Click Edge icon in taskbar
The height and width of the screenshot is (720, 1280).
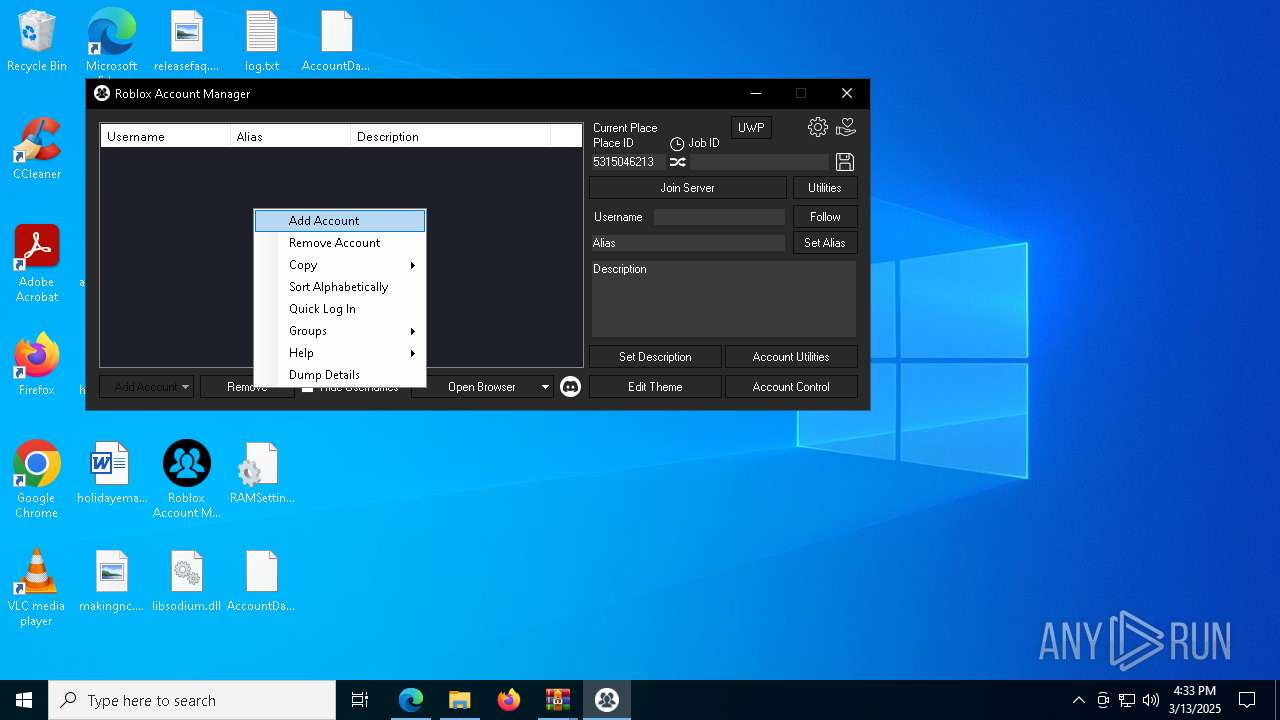(x=411, y=700)
